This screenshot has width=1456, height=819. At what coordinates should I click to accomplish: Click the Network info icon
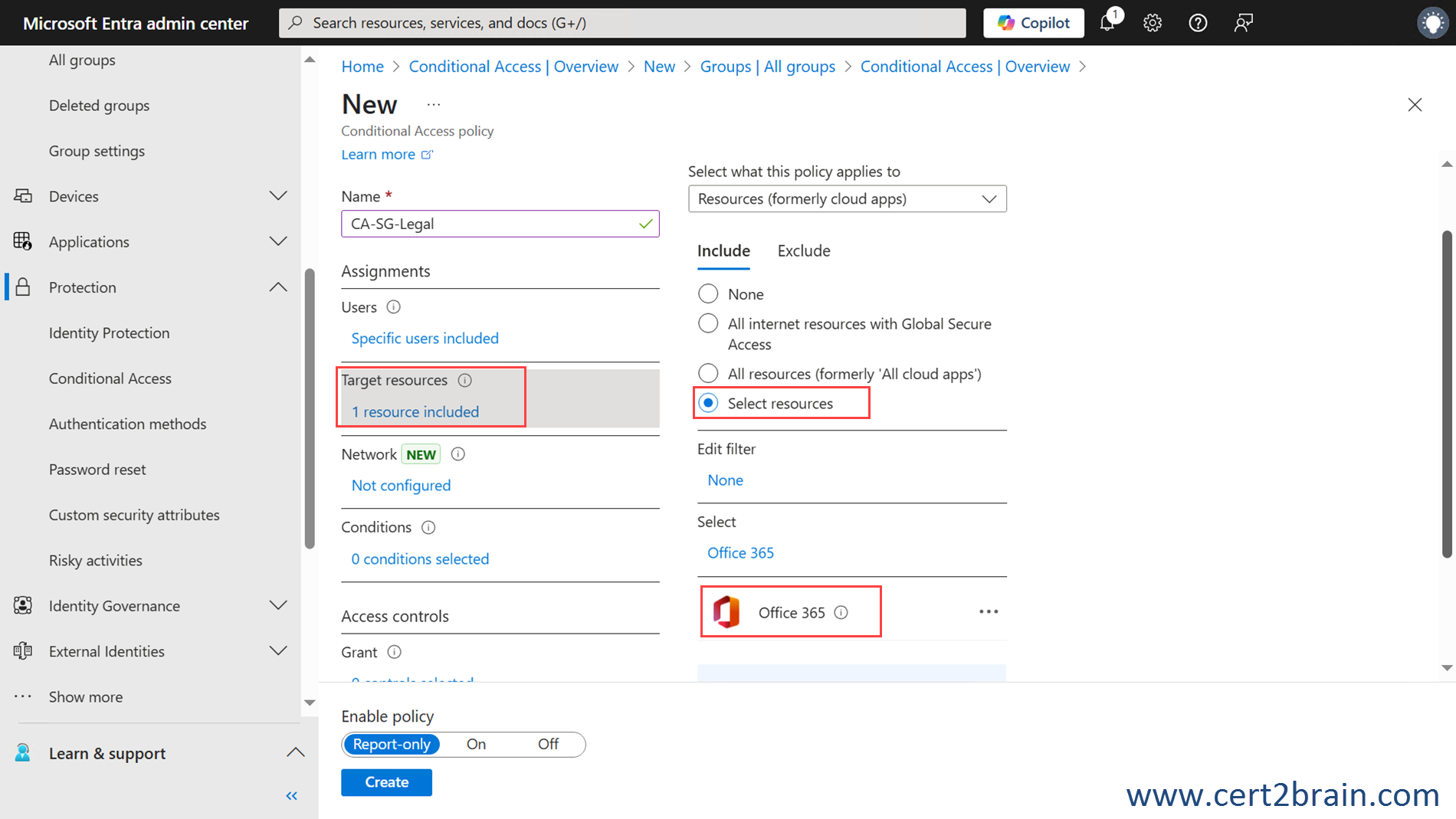[x=457, y=454]
